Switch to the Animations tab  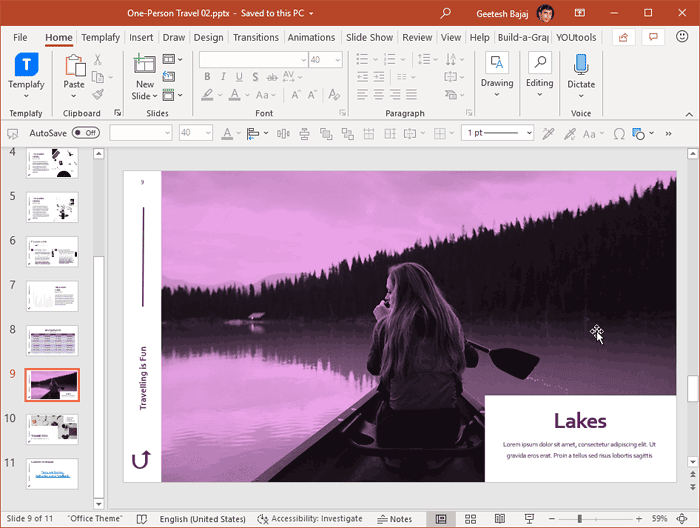(x=311, y=37)
